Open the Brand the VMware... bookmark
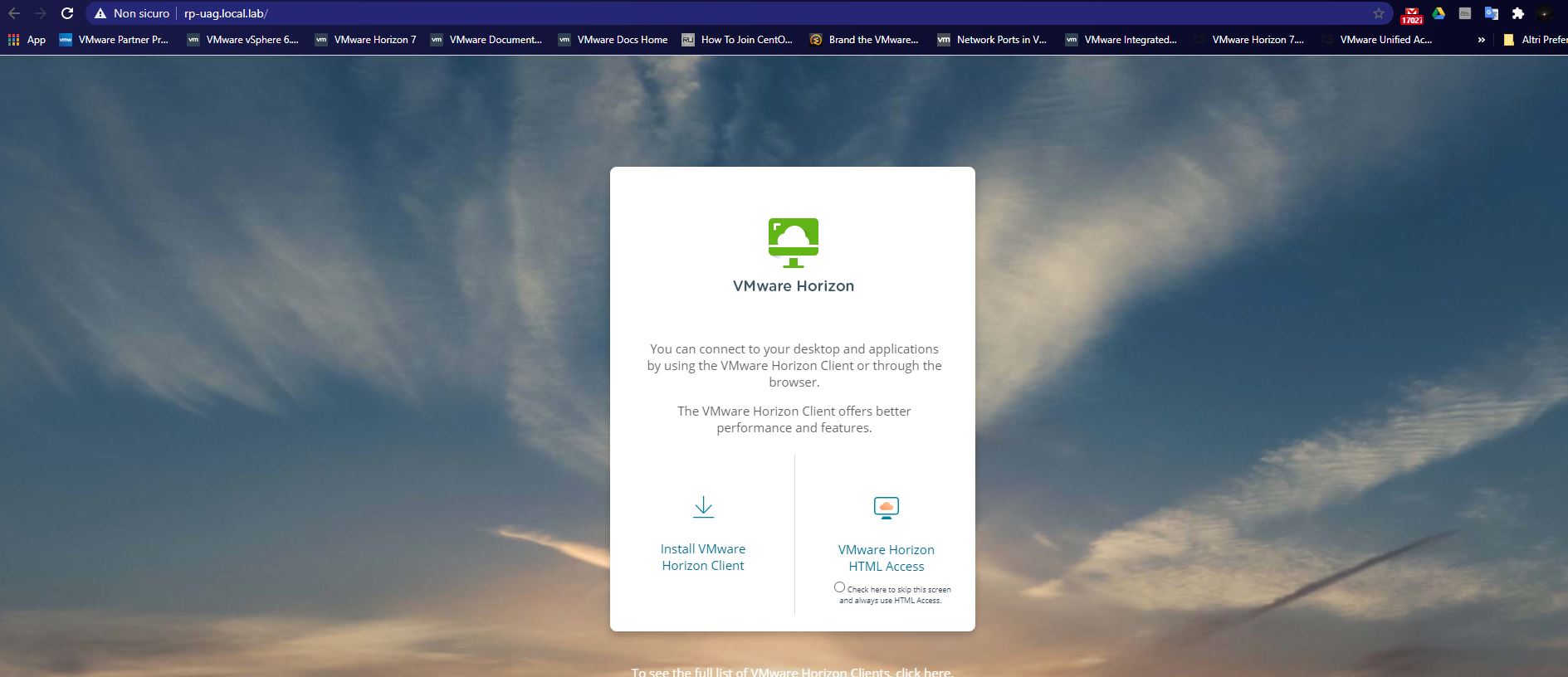1568x677 pixels. pyautogui.click(x=864, y=39)
